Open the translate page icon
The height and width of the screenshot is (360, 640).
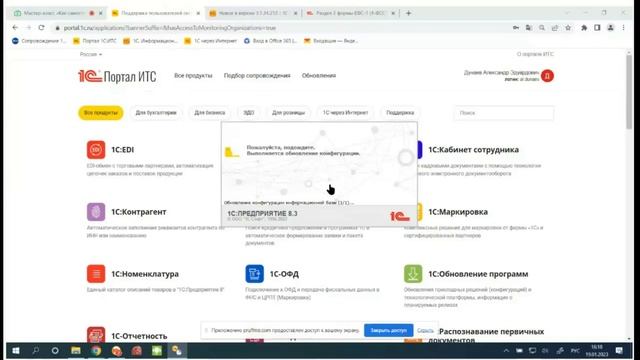pos(529,28)
